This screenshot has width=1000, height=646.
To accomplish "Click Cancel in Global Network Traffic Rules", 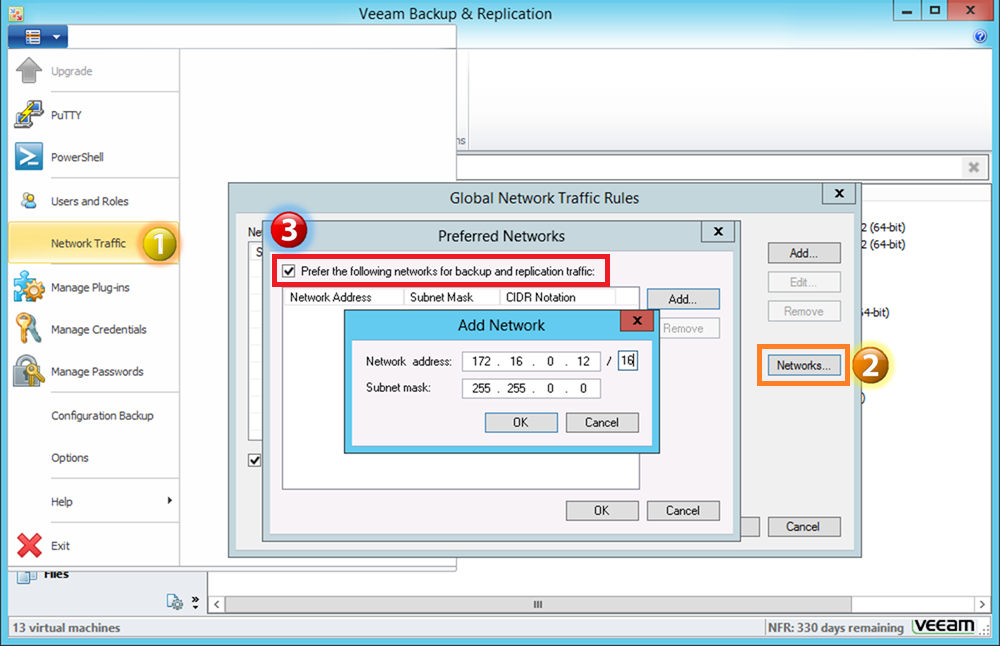I will (804, 527).
